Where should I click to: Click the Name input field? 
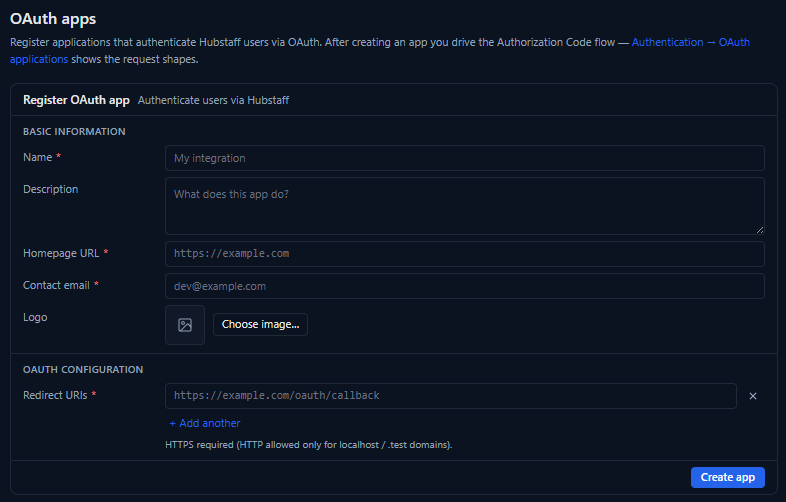465,158
